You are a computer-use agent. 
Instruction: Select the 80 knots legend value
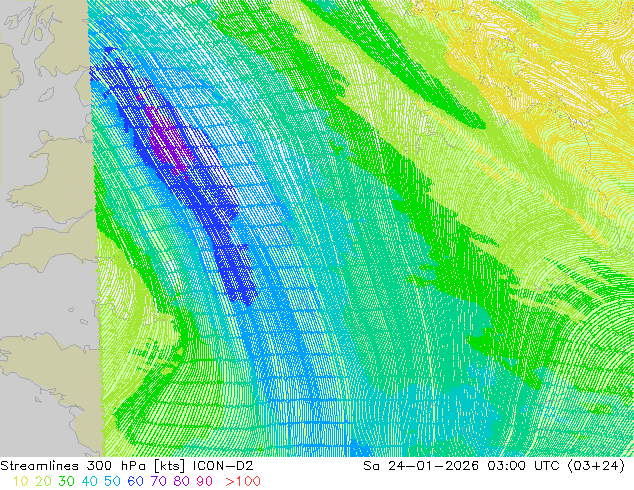[182, 481]
